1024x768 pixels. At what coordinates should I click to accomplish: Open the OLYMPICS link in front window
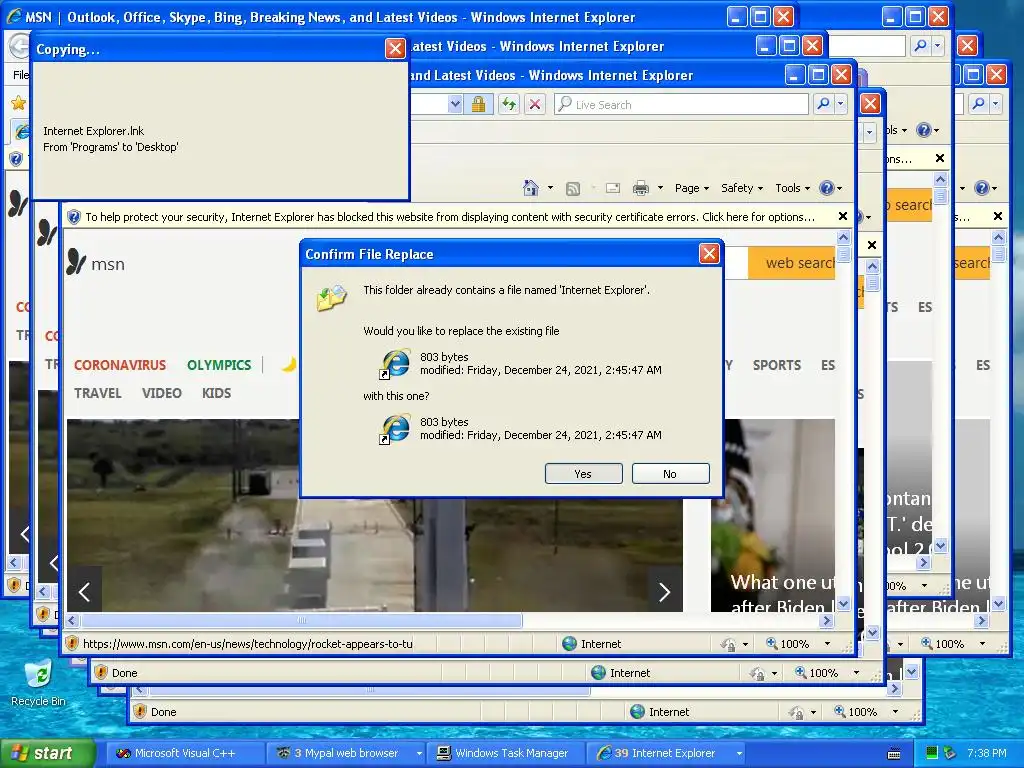coord(219,365)
